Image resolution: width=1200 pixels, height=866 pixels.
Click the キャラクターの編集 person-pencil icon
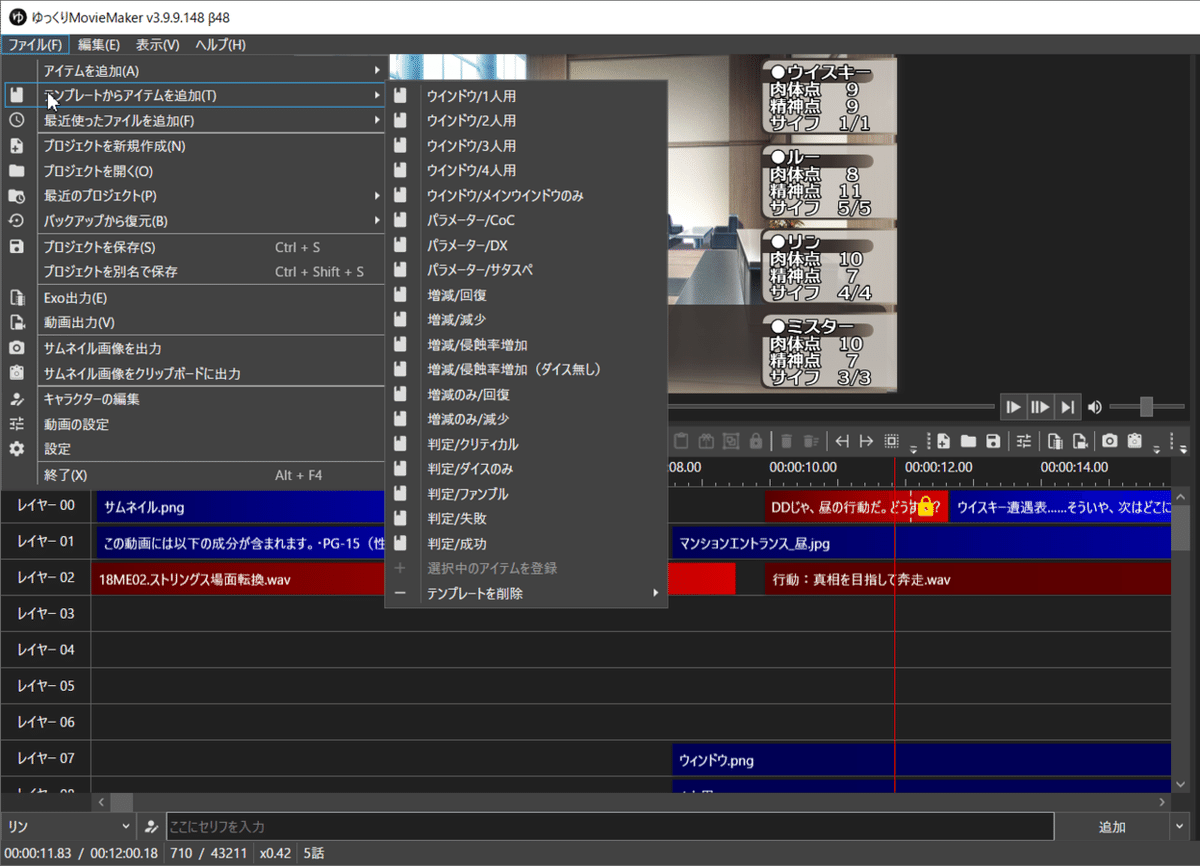click(17, 399)
